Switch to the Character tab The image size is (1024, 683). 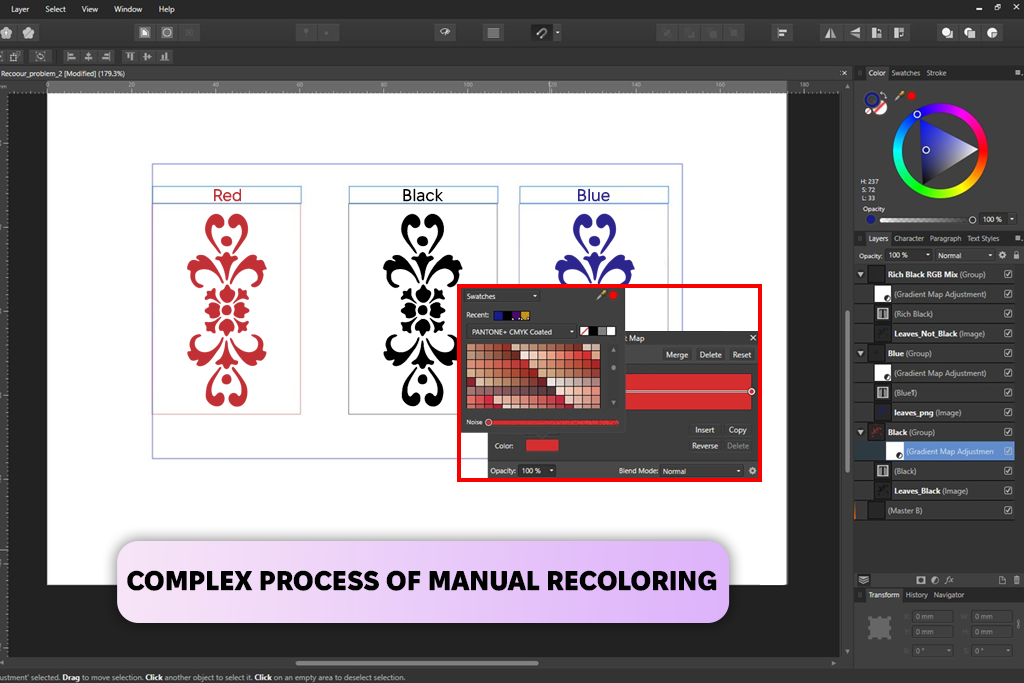point(908,238)
